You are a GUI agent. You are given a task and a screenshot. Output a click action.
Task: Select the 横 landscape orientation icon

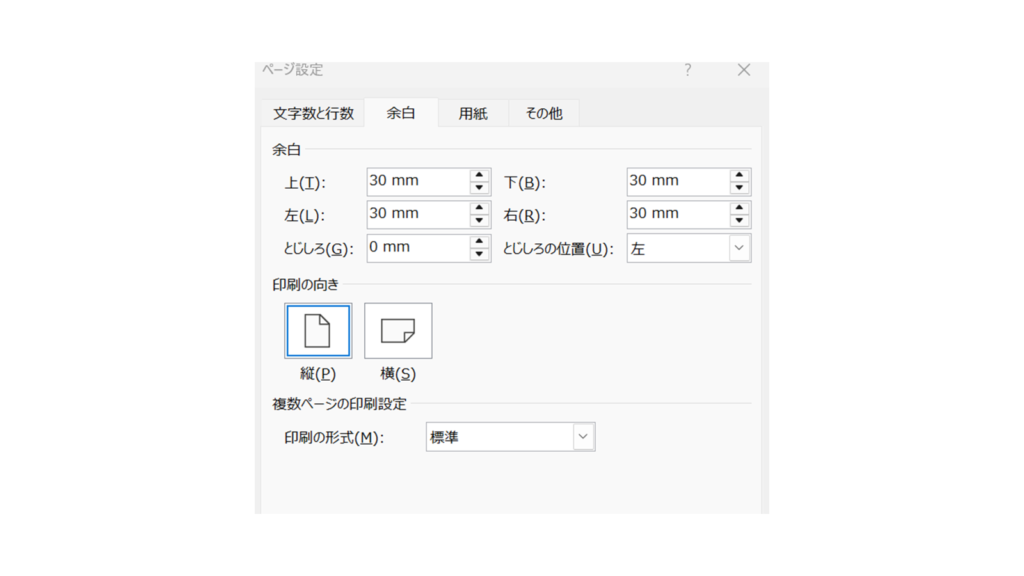[x=398, y=331]
